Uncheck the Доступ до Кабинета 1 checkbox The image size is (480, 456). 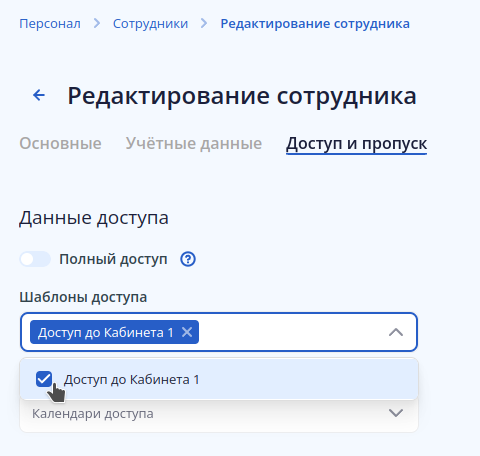[x=44, y=379]
